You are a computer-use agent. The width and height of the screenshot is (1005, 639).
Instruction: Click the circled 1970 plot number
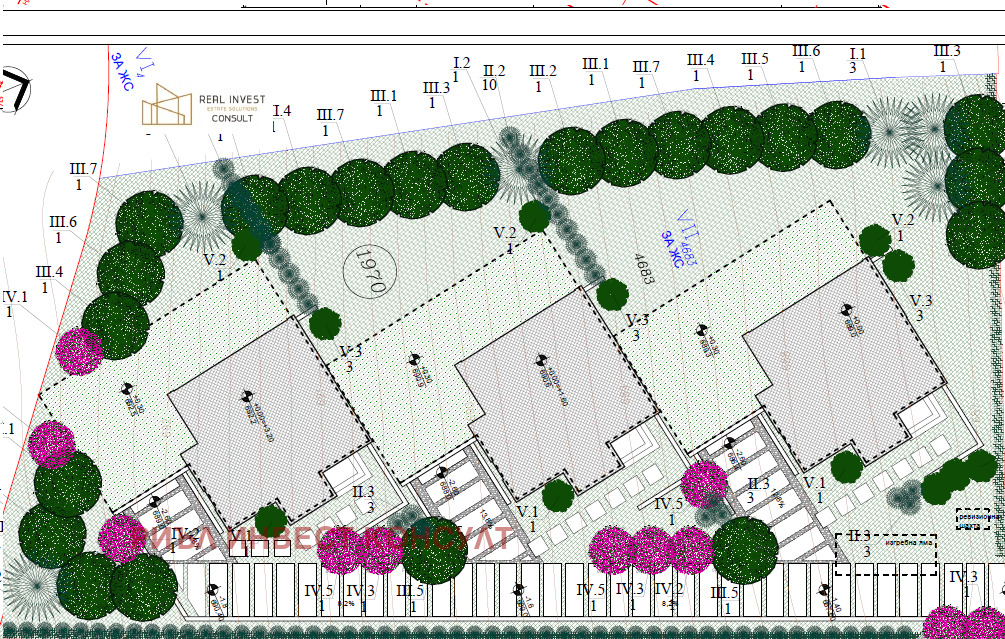pos(366,269)
